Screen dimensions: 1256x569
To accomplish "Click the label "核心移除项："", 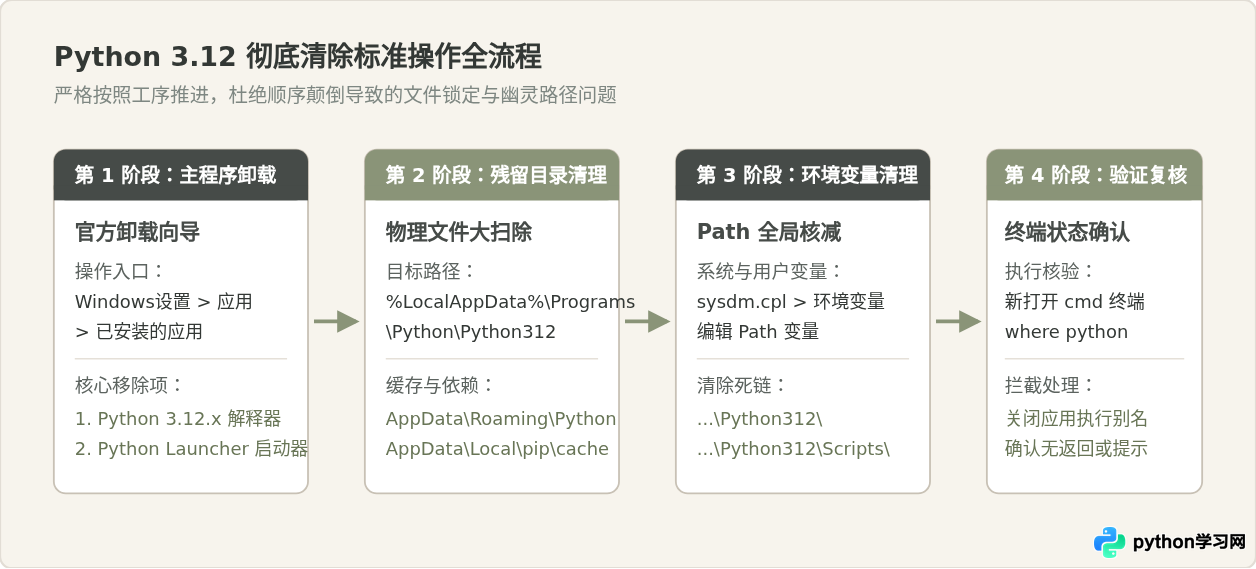I will tap(130, 385).
